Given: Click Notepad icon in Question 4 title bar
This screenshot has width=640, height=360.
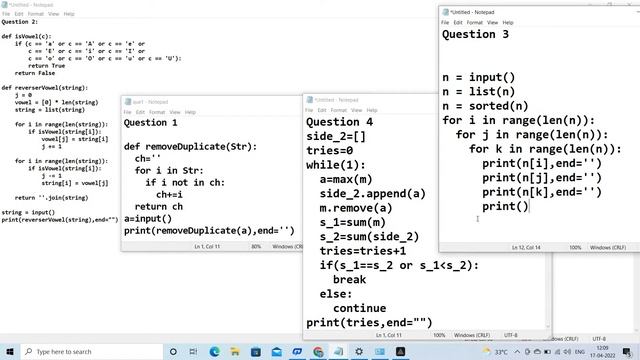Looking at the screenshot, I should [x=310, y=100].
